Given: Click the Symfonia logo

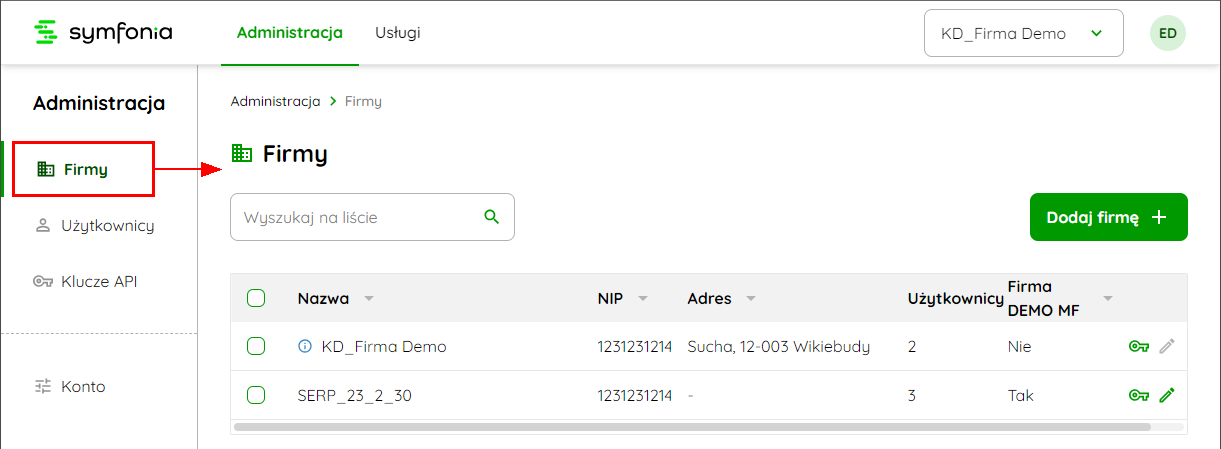Looking at the screenshot, I should click(103, 33).
